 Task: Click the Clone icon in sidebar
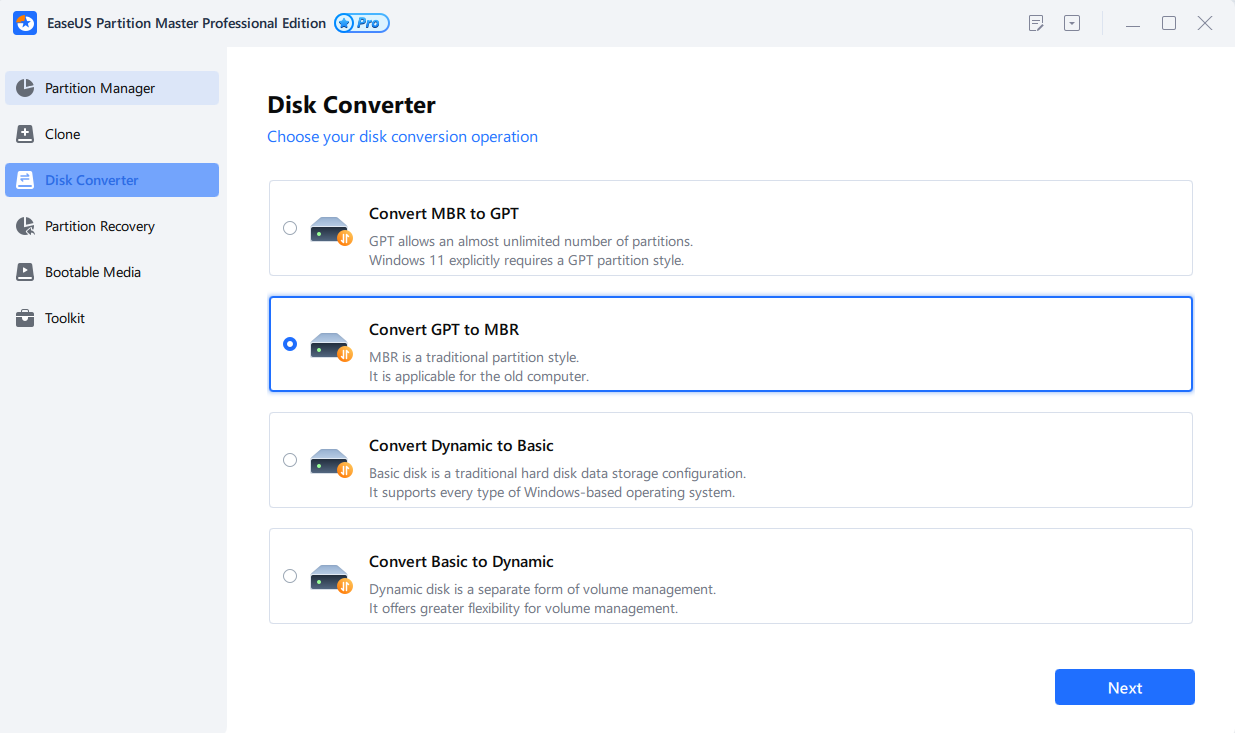26,134
